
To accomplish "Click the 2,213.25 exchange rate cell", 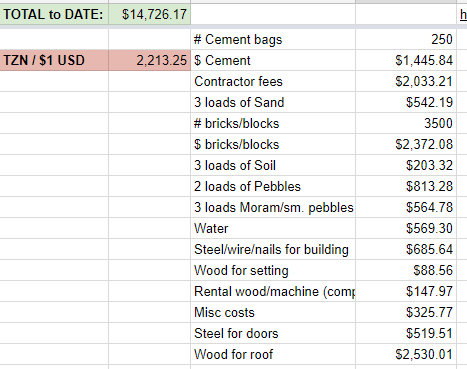I will (x=150, y=60).
